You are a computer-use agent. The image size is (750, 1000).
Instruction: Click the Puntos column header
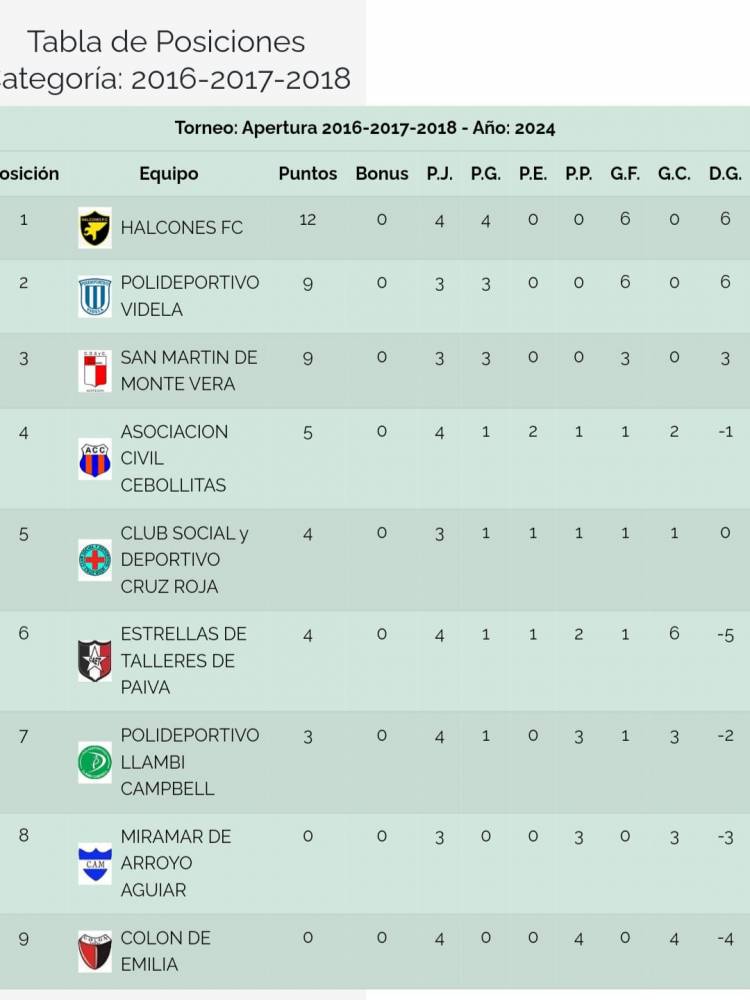coord(307,174)
